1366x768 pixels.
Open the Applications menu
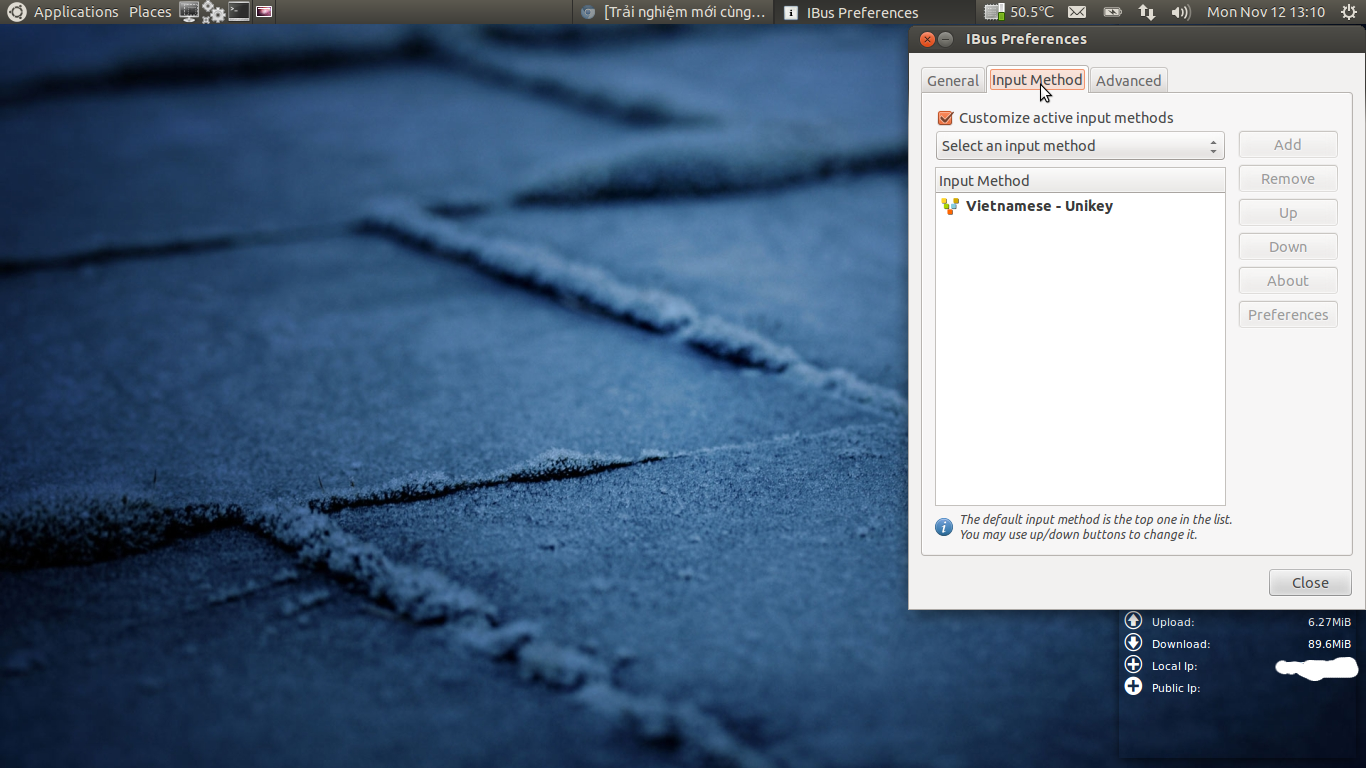[x=76, y=12]
